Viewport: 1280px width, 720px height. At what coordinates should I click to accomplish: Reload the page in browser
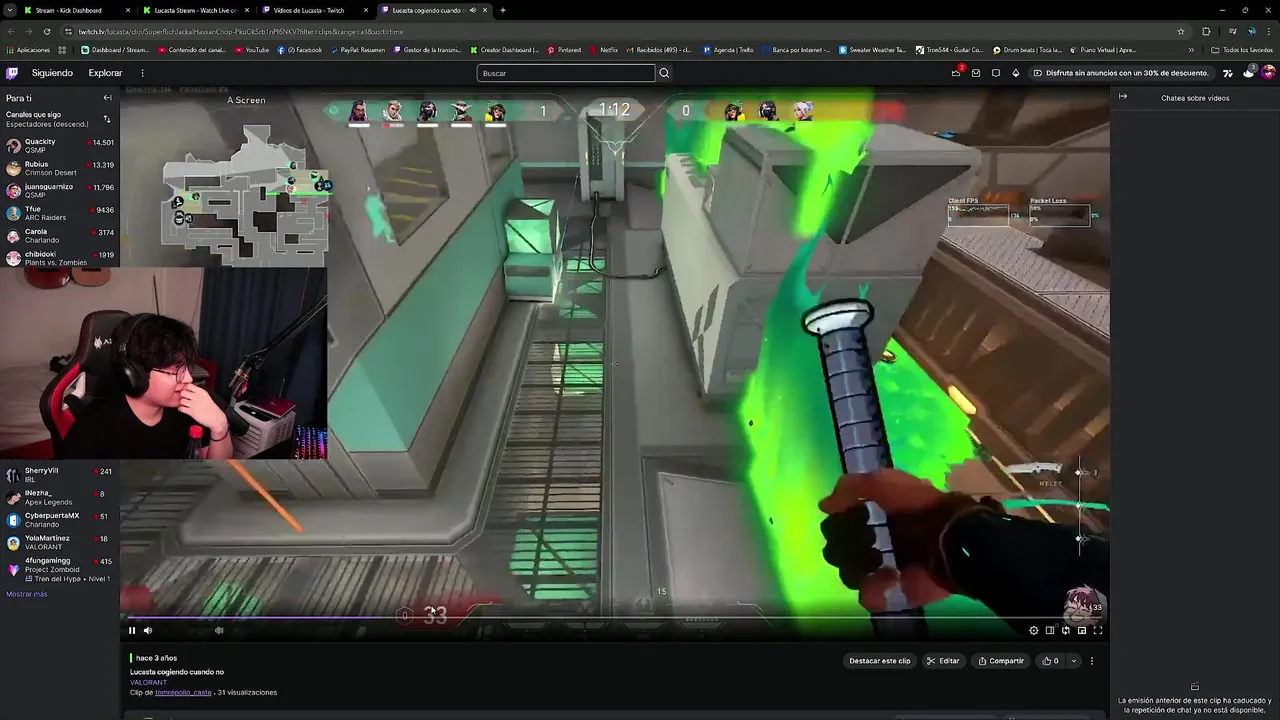coord(47,31)
